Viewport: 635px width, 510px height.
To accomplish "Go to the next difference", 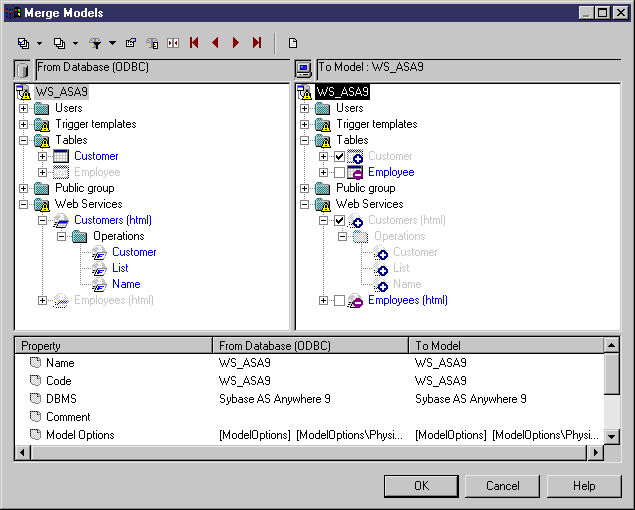I will 236,43.
